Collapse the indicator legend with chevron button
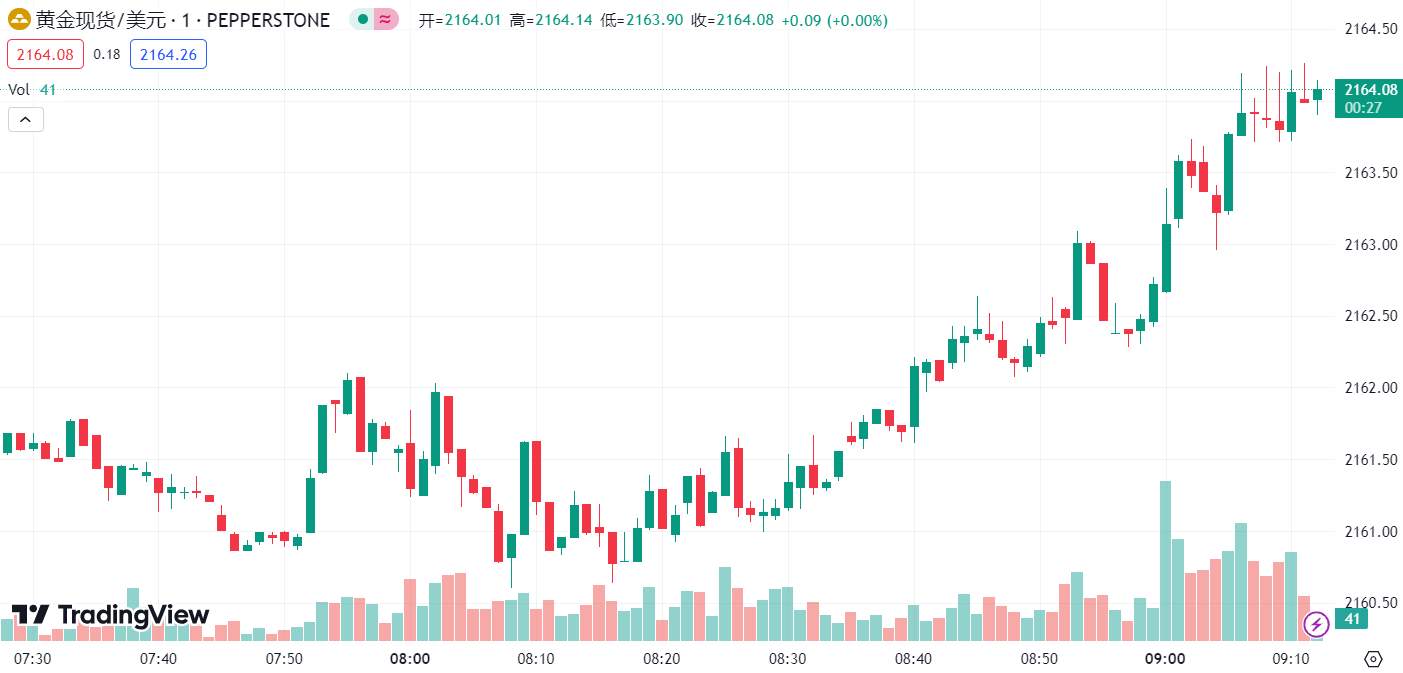This screenshot has height=673, width=1403. click(26, 120)
